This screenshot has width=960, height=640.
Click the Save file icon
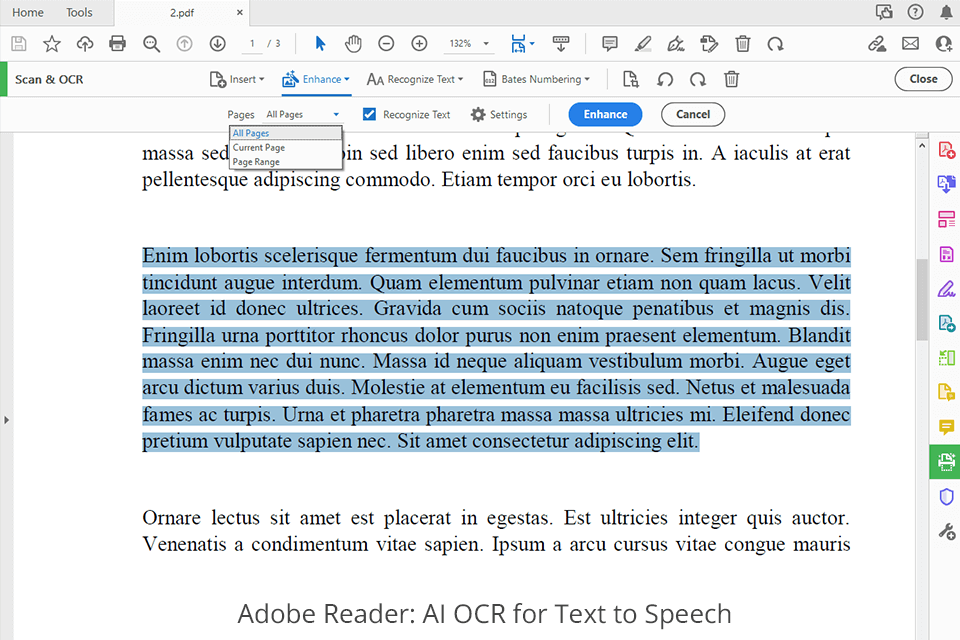click(x=19, y=43)
